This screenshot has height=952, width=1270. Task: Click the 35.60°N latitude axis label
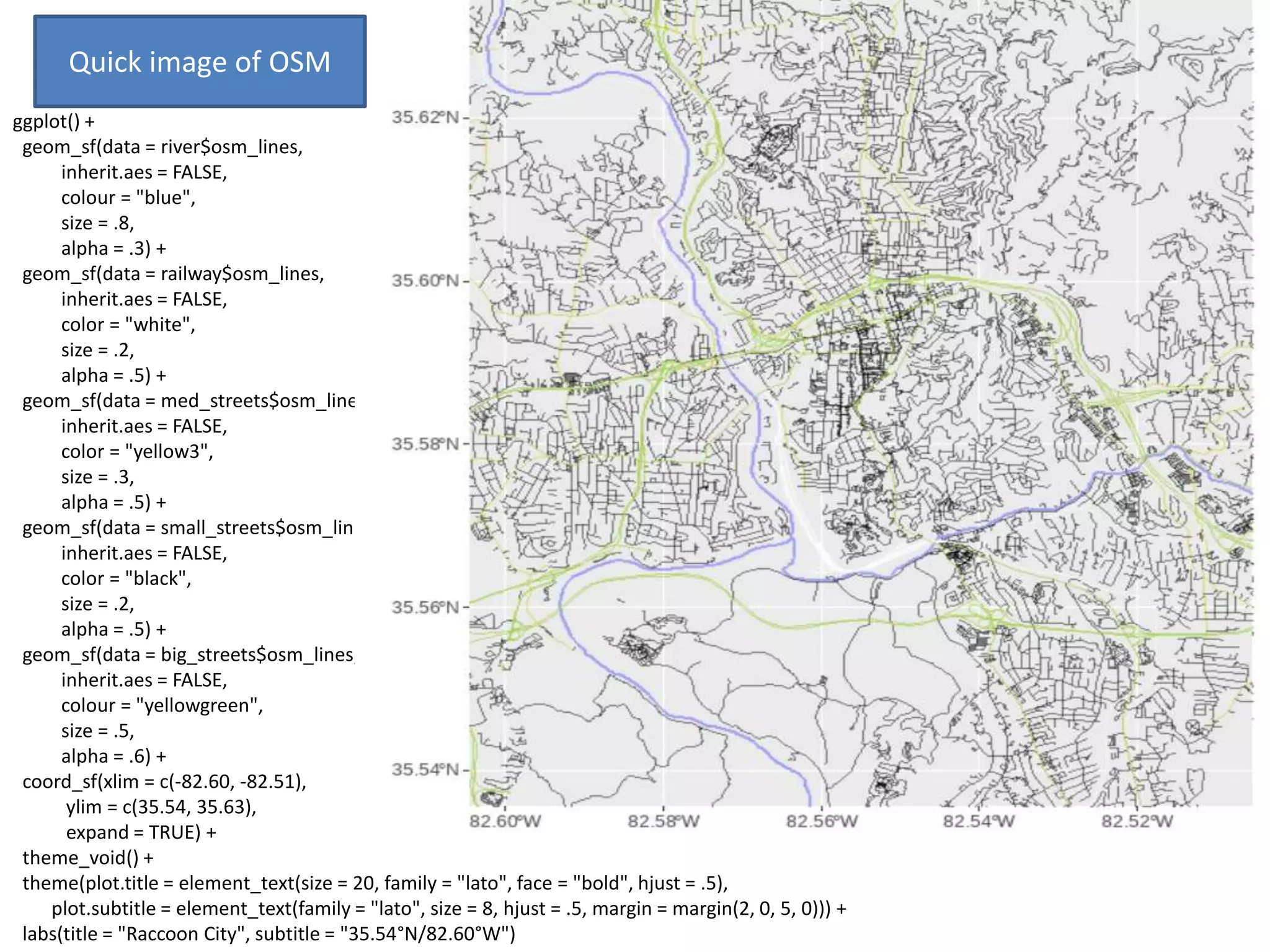point(425,281)
